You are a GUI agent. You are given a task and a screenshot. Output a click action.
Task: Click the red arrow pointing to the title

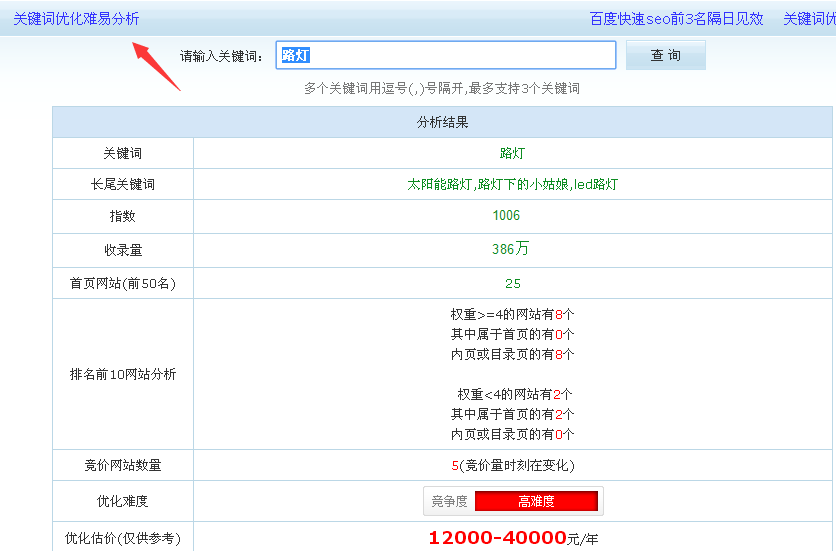click(x=156, y=67)
